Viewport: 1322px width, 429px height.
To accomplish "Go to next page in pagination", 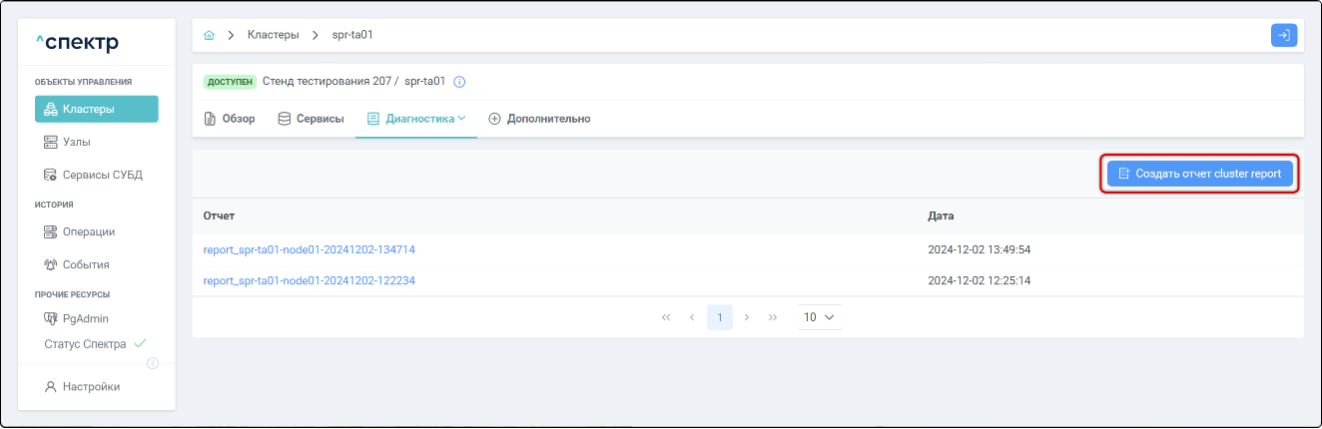I will click(747, 317).
